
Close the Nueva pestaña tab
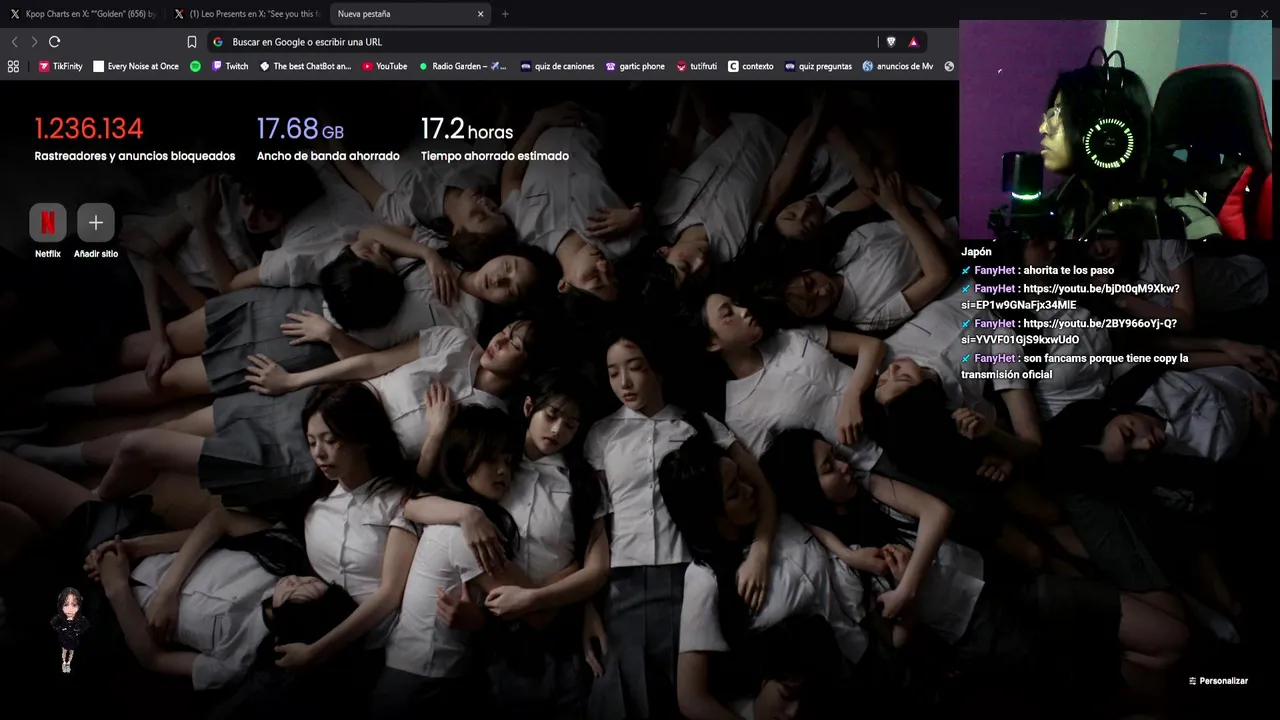coord(480,14)
